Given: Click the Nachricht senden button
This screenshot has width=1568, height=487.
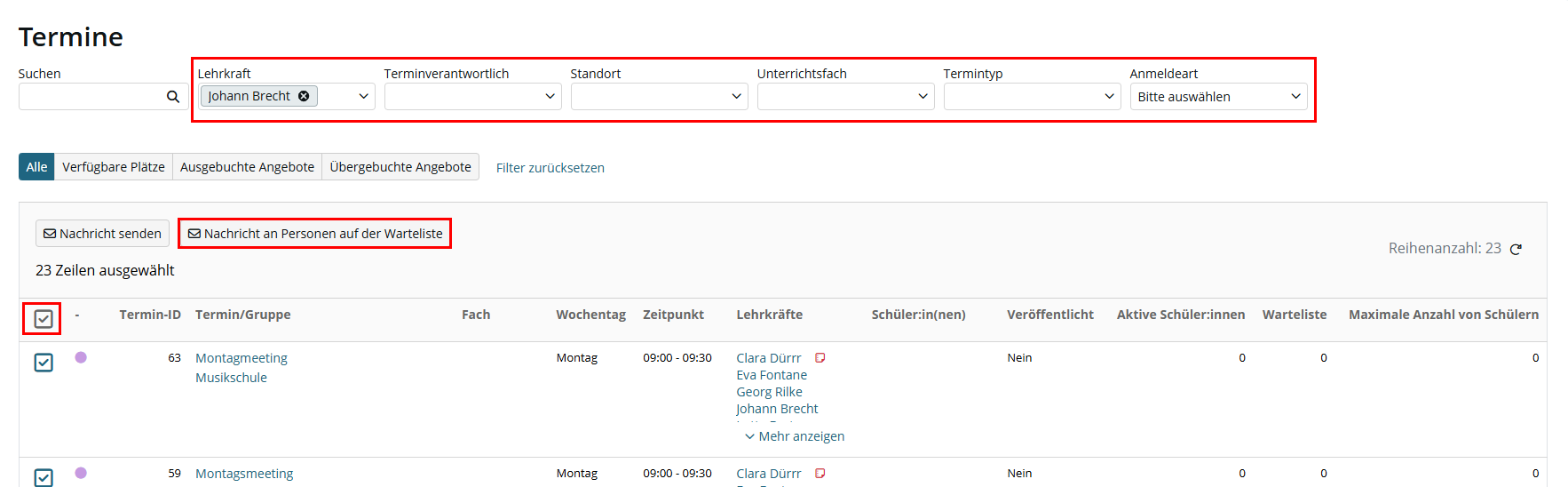Looking at the screenshot, I should point(102,234).
